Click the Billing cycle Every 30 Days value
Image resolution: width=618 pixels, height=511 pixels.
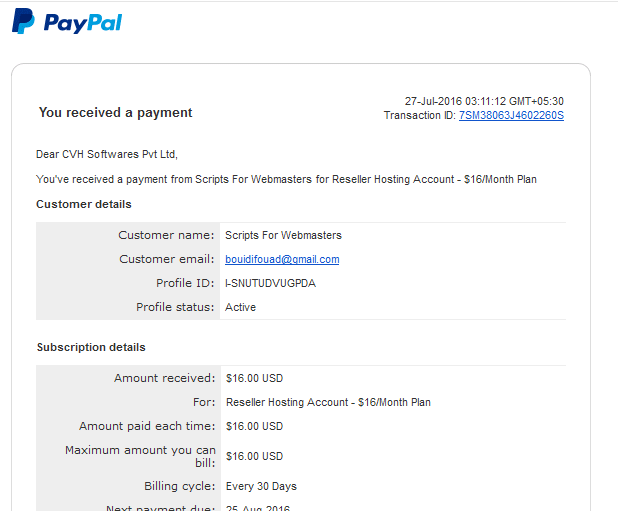tap(261, 486)
